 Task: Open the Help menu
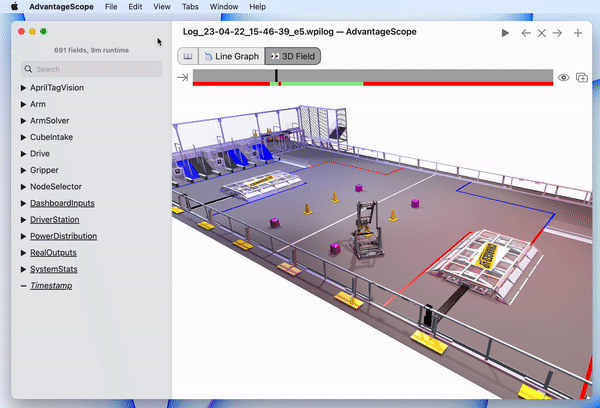258,7
